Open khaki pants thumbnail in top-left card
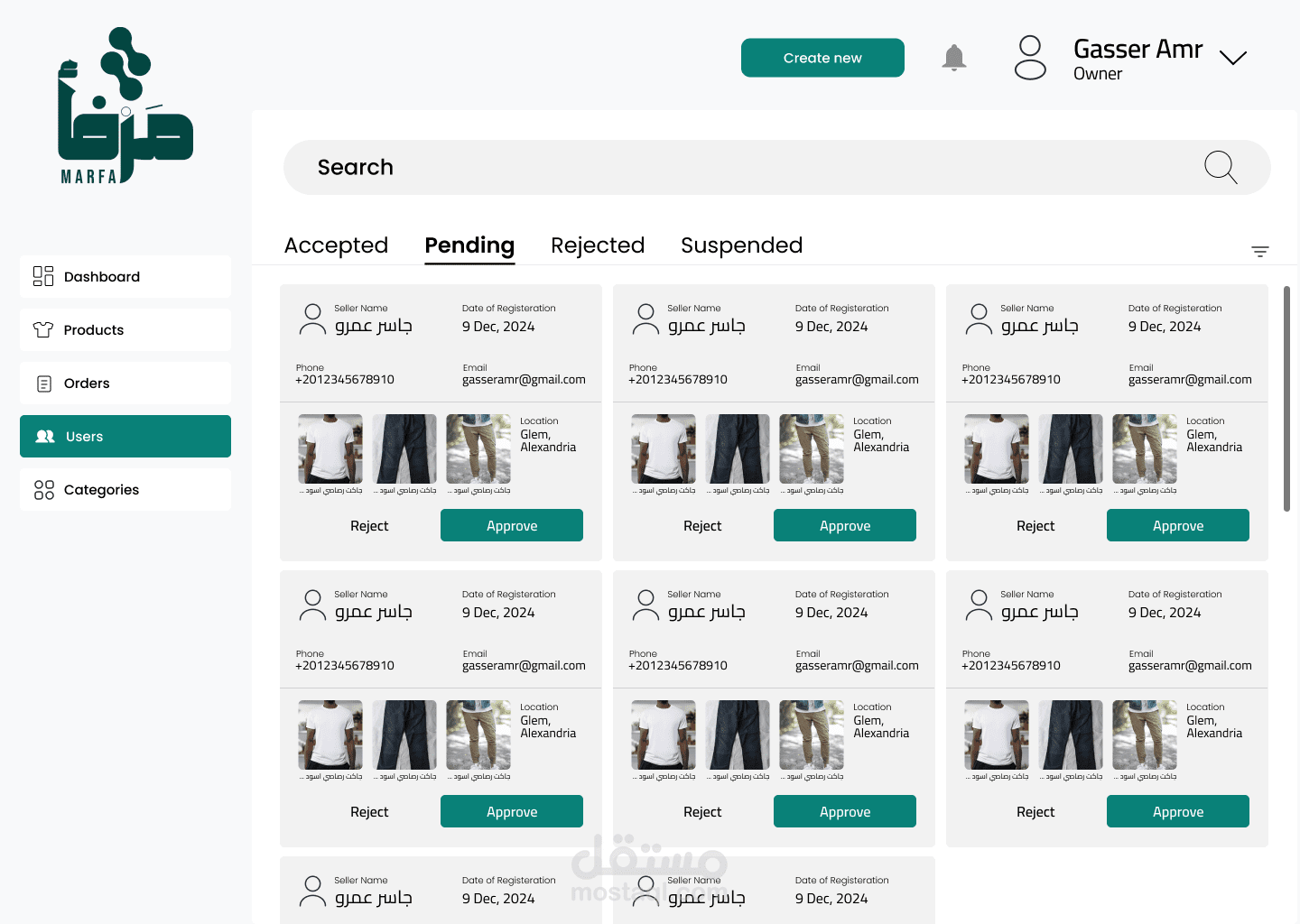The height and width of the screenshot is (924, 1300). click(478, 449)
